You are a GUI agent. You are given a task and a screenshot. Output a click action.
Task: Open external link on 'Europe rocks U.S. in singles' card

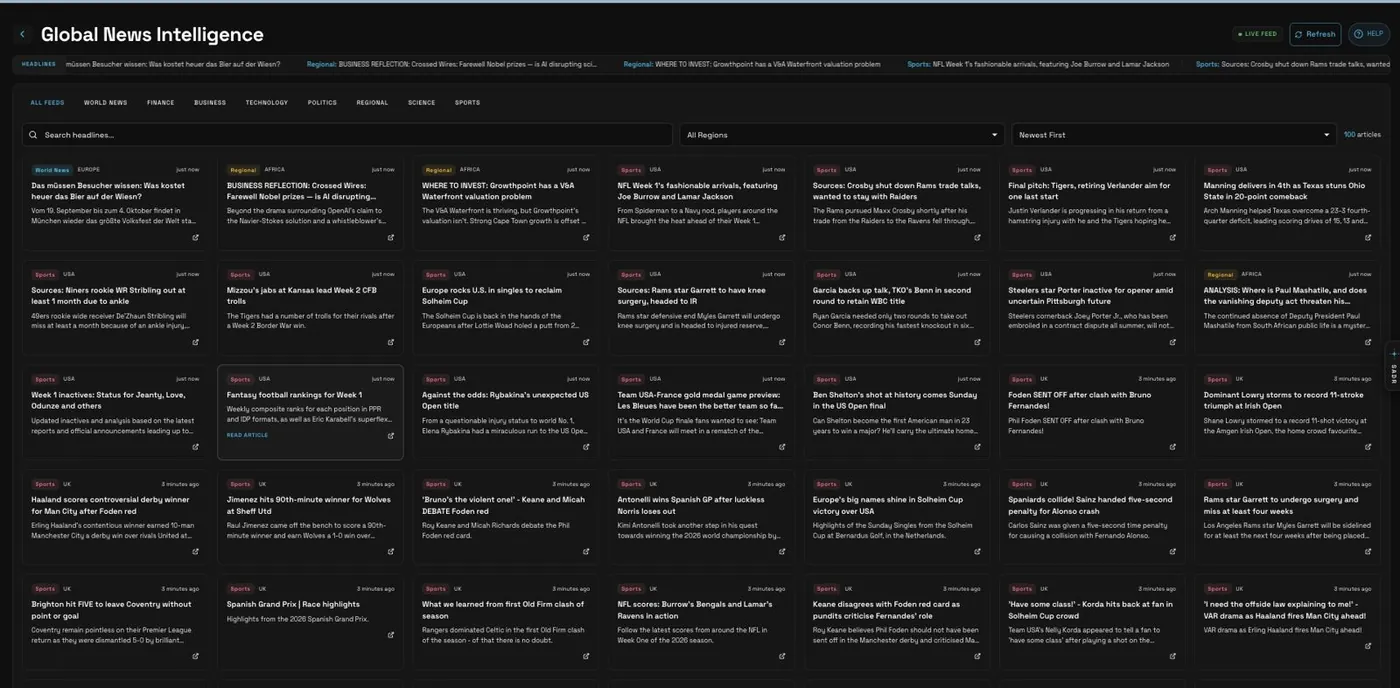click(586, 342)
